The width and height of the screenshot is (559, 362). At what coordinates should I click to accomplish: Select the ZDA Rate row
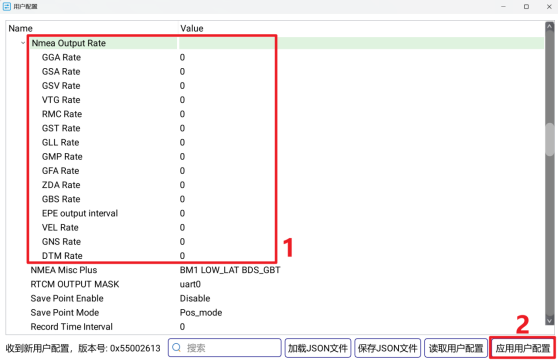(x=275, y=185)
